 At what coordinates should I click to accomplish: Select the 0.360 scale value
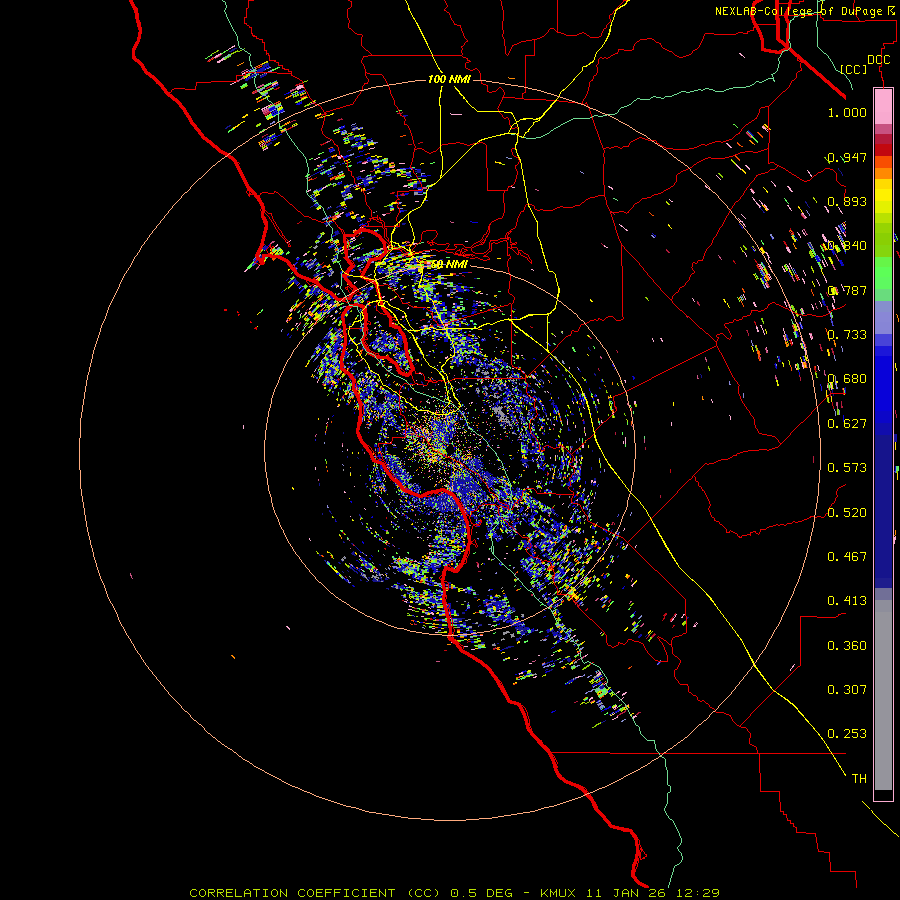tap(847, 646)
